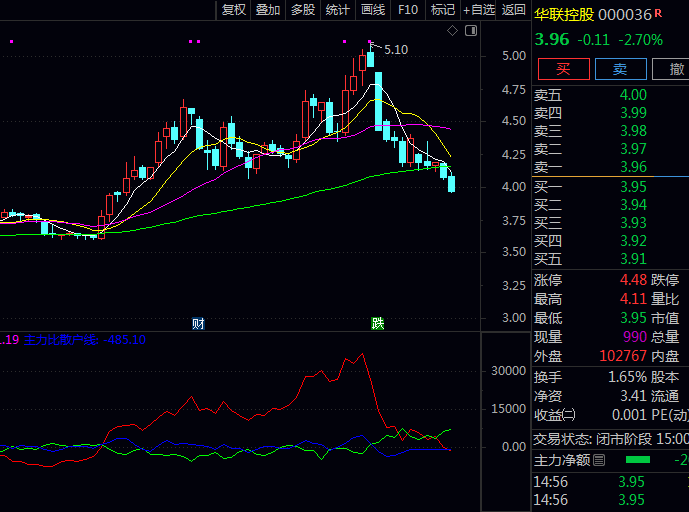
Task: Click the -2.70% change percentage
Action: point(641,40)
